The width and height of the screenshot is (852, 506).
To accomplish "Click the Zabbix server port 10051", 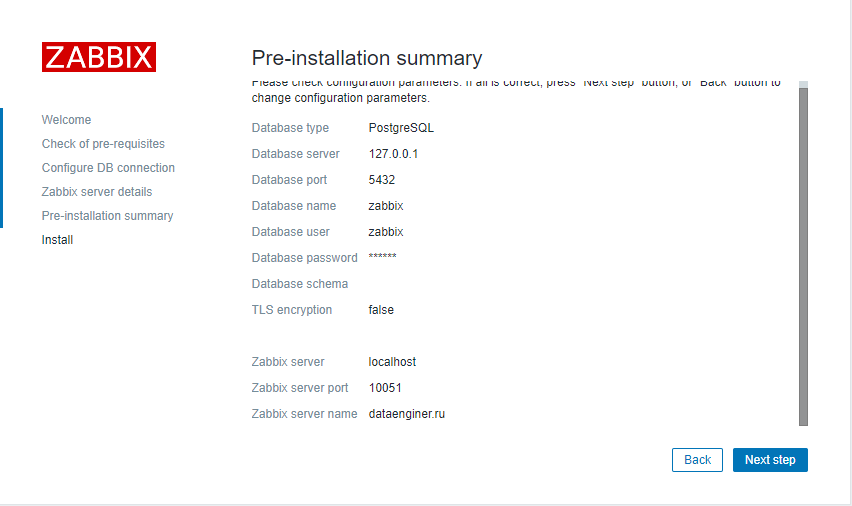I will coord(385,388).
